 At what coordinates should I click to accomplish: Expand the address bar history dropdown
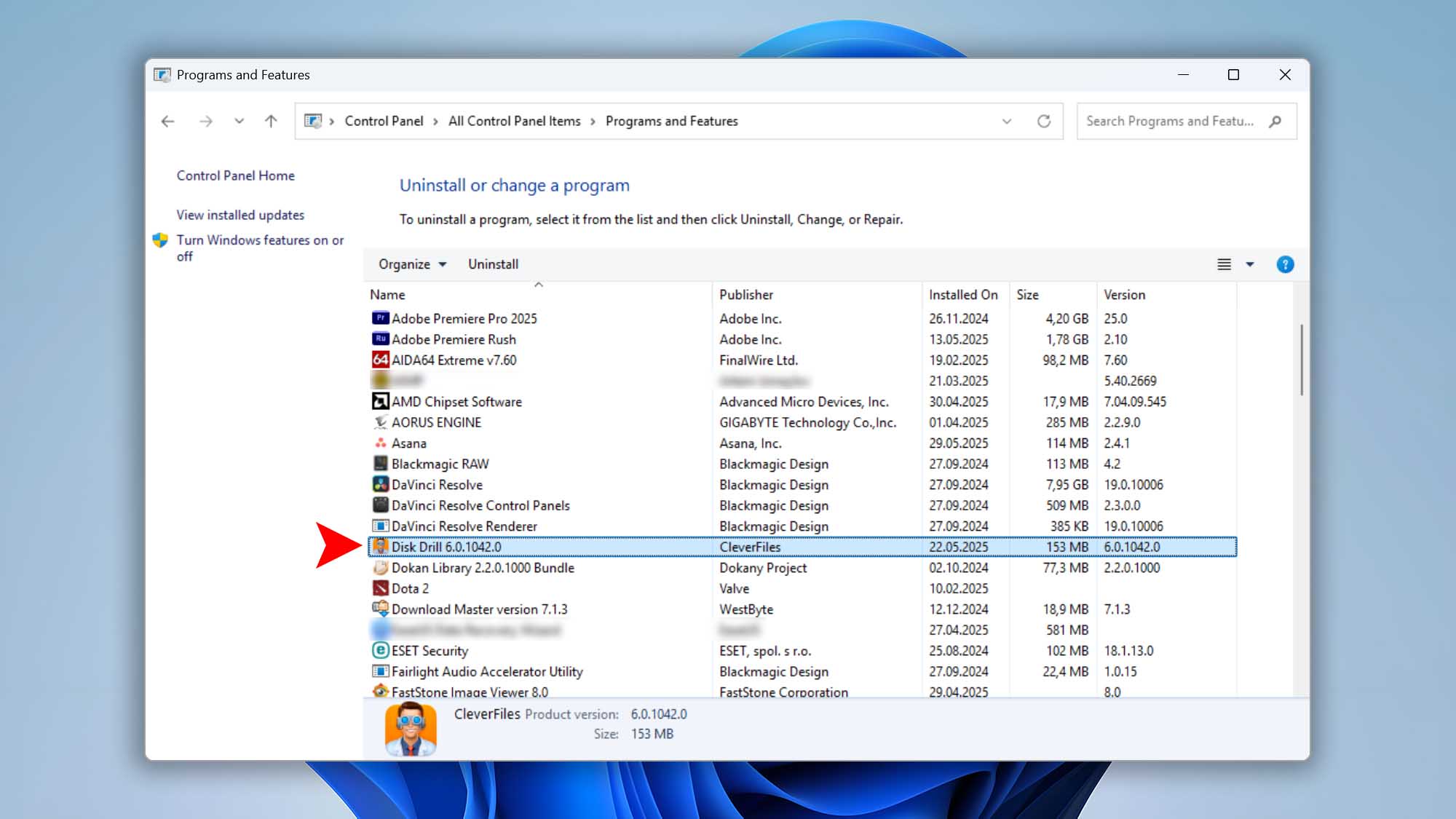[1007, 121]
